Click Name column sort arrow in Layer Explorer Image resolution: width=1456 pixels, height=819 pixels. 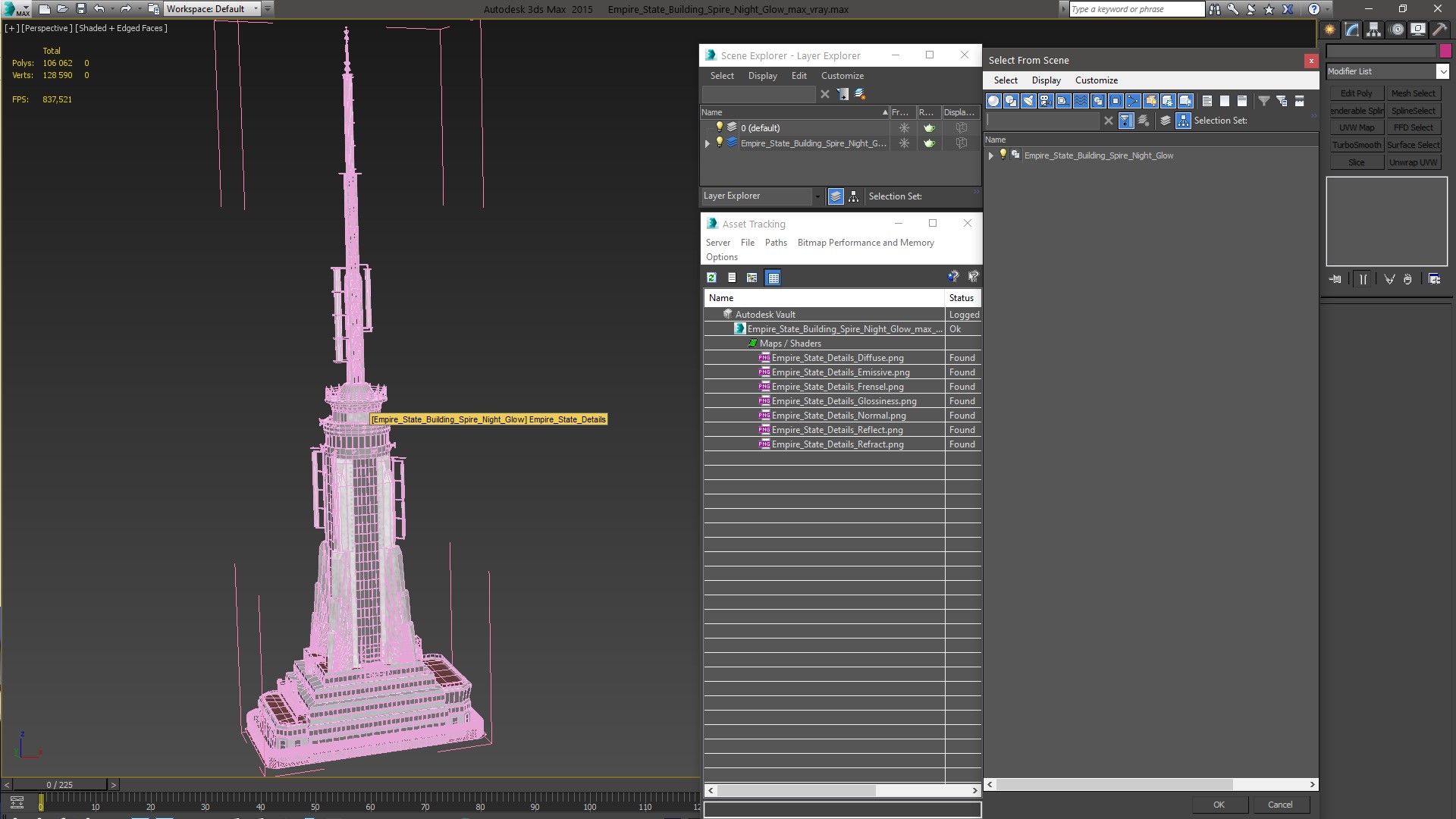(x=885, y=112)
